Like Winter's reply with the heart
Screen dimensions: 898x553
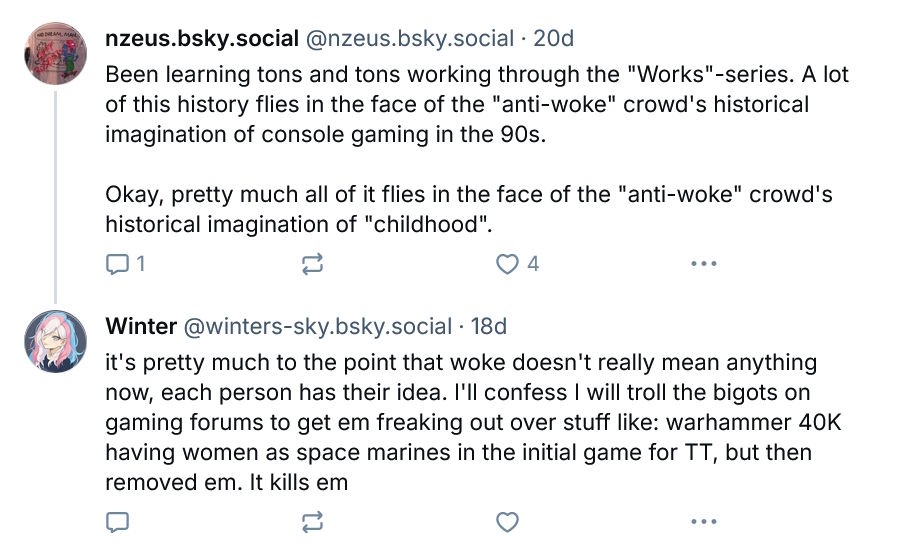tap(507, 522)
